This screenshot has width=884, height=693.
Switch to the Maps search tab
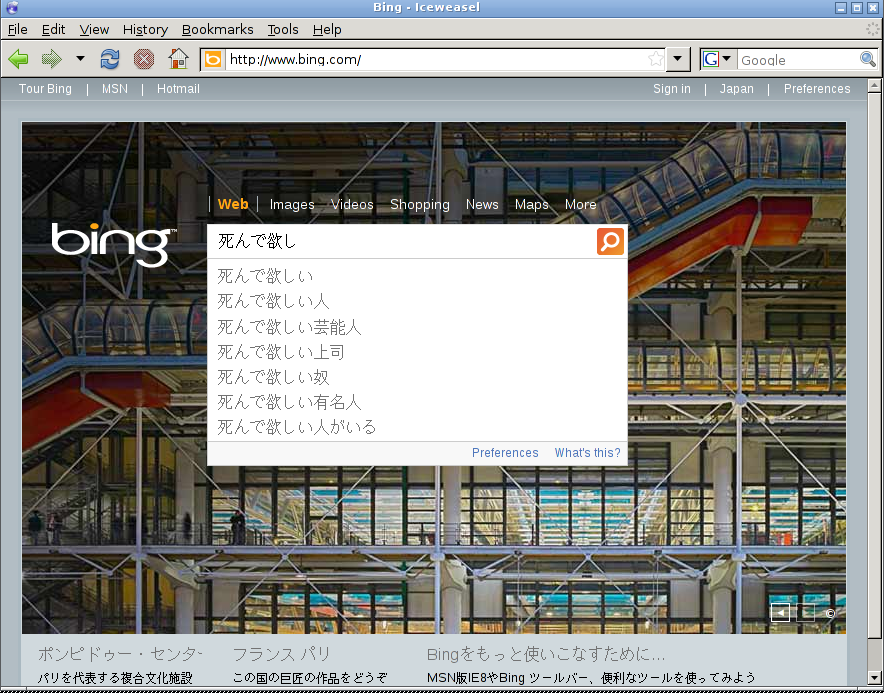click(x=532, y=205)
